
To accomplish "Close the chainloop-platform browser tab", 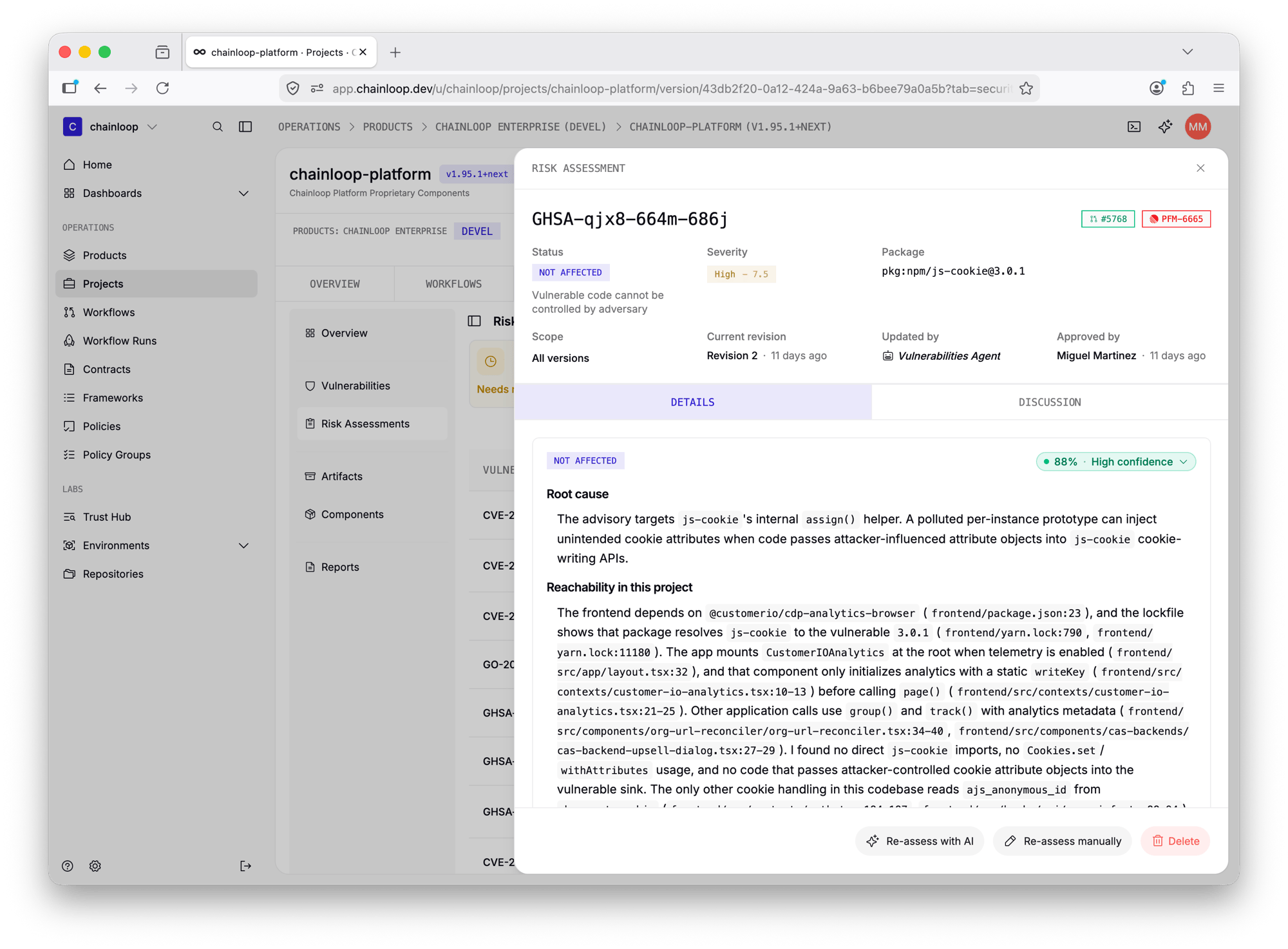I will pyautogui.click(x=363, y=52).
